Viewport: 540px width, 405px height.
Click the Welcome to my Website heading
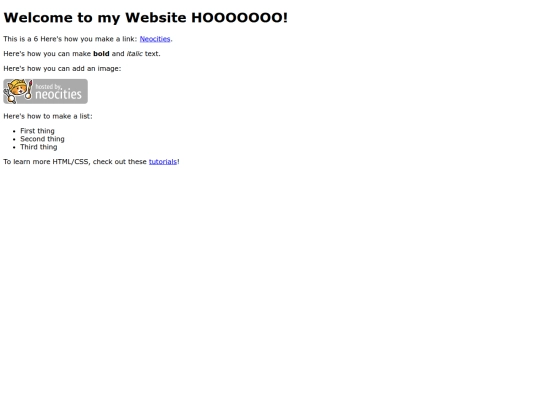pyautogui.click(x=145, y=18)
